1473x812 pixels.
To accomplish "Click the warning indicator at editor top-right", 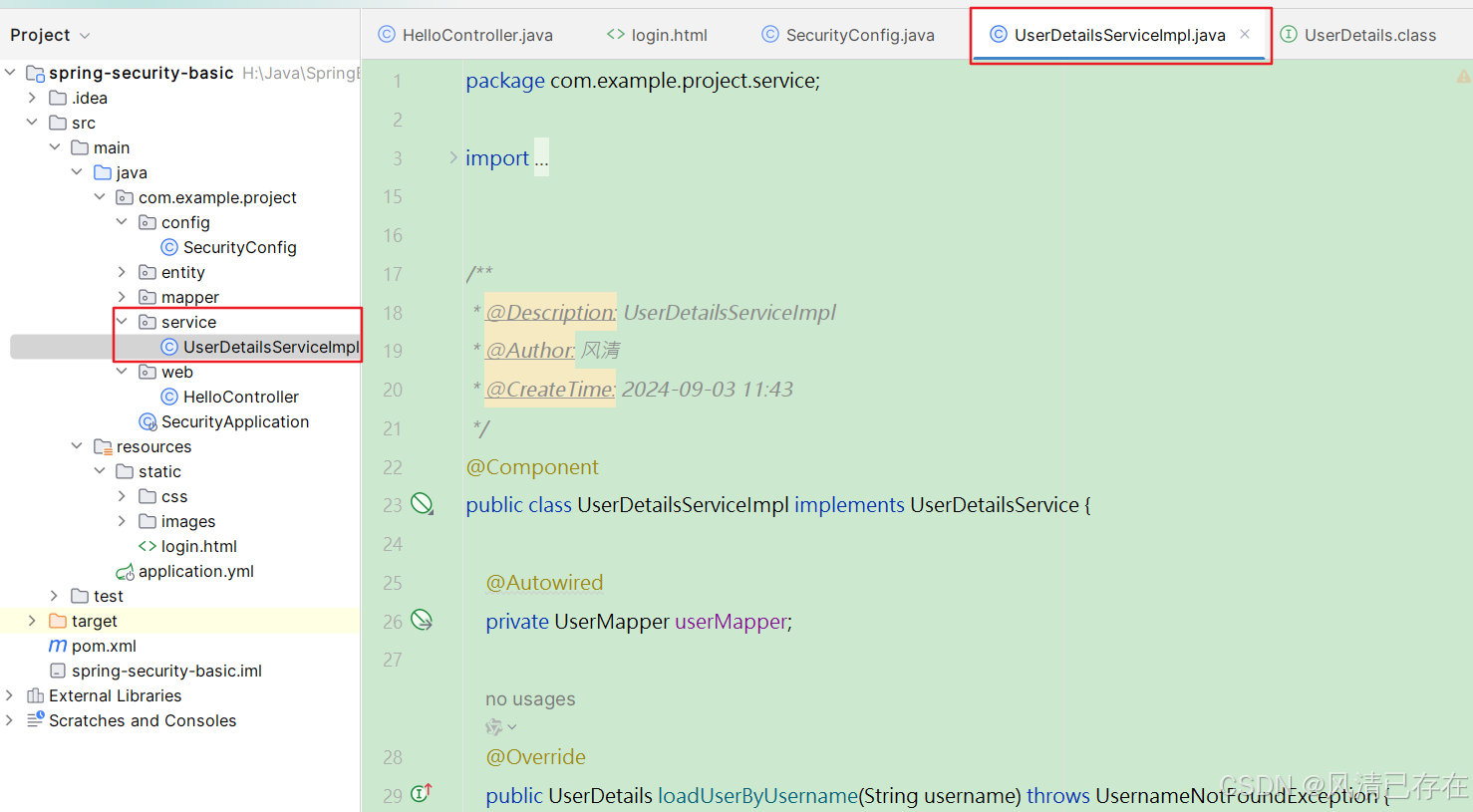I will [x=1463, y=77].
